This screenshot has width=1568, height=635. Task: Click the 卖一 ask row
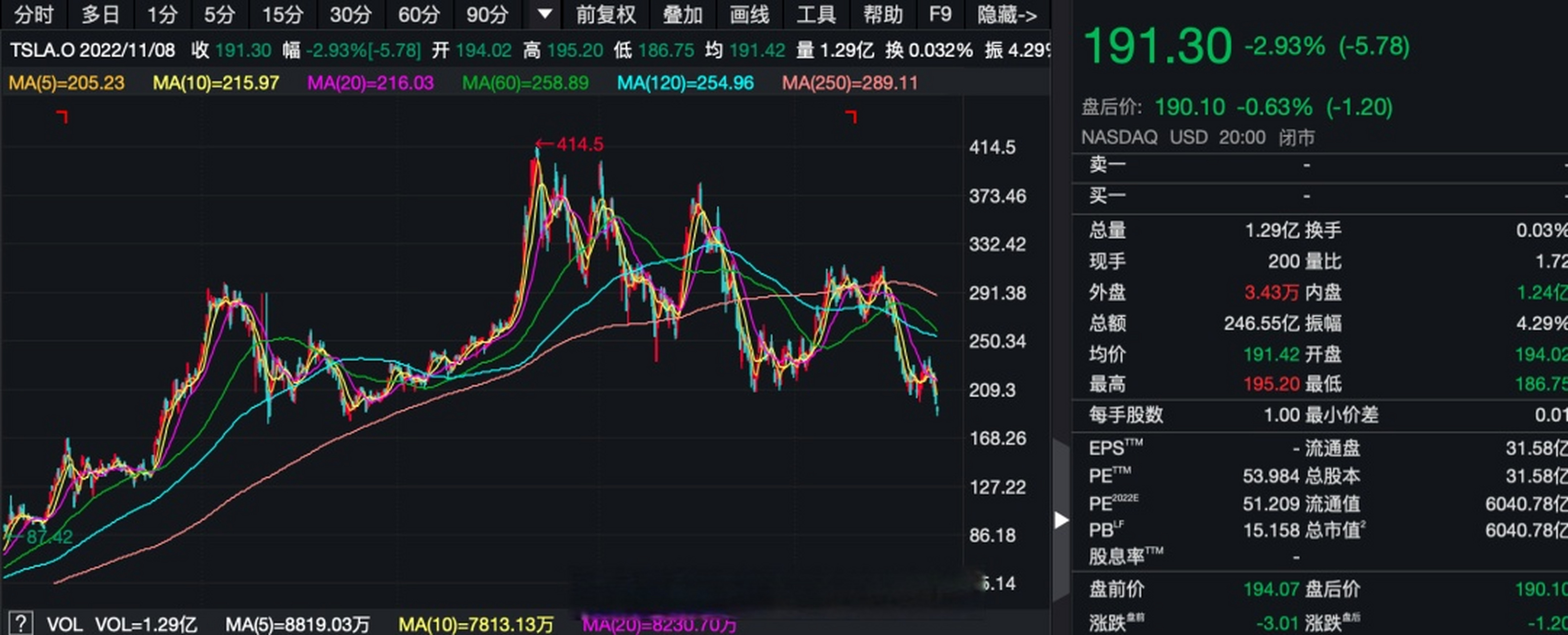pyautogui.click(x=1320, y=165)
